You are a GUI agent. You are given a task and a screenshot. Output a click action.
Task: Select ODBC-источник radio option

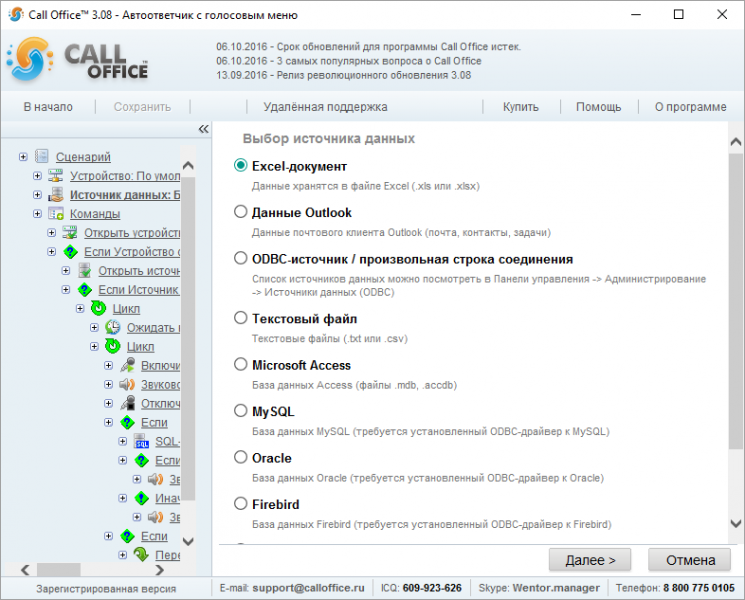pyautogui.click(x=240, y=258)
